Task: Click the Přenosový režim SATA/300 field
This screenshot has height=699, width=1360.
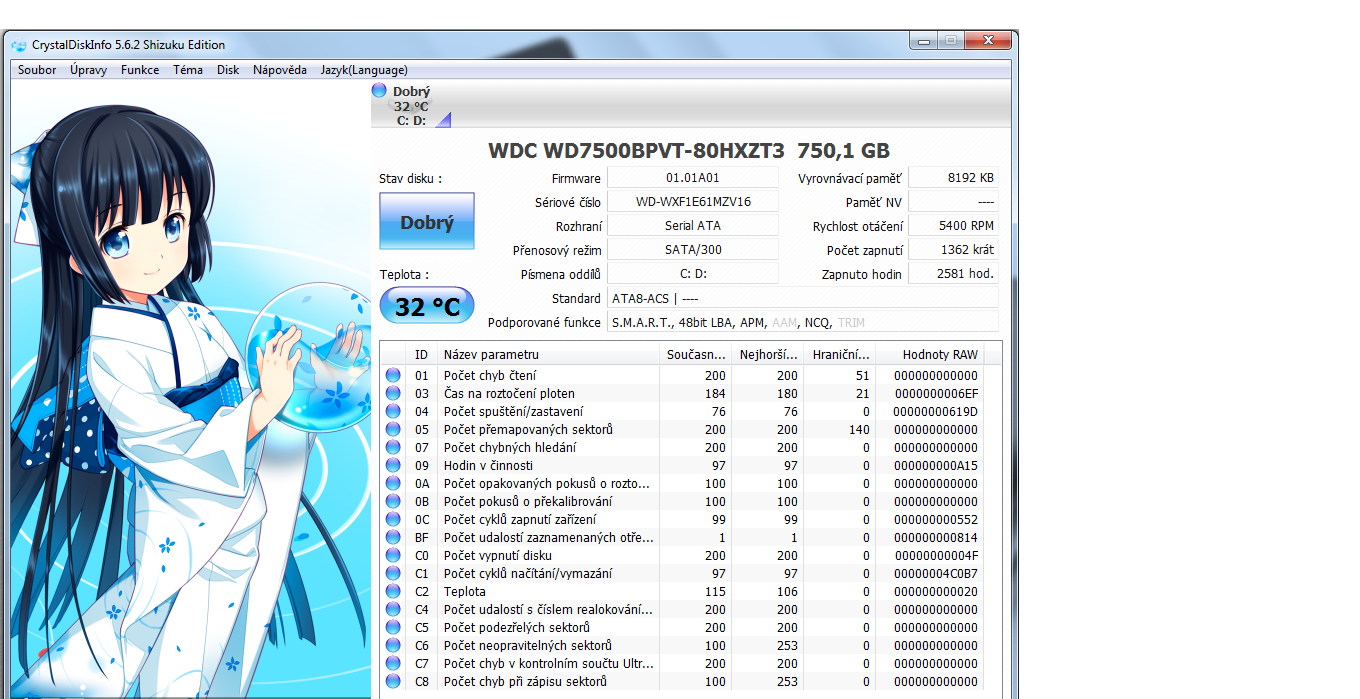Action: (693, 250)
